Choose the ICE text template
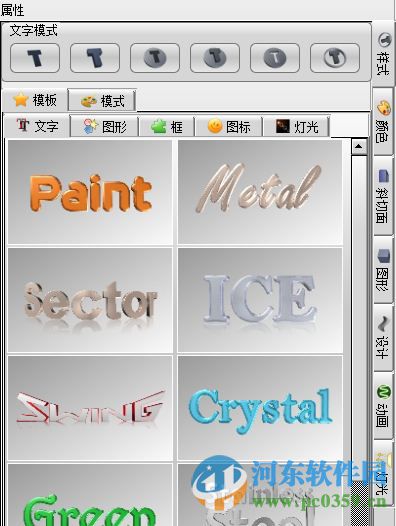This screenshot has width=396, height=526. (260, 300)
